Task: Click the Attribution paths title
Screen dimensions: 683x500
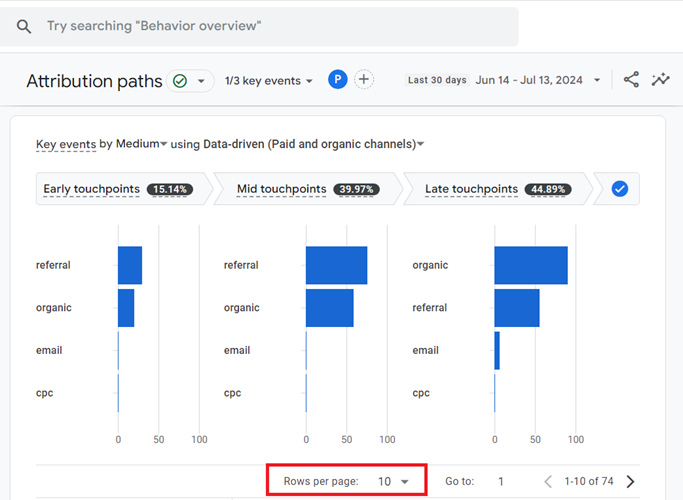Action: click(94, 81)
